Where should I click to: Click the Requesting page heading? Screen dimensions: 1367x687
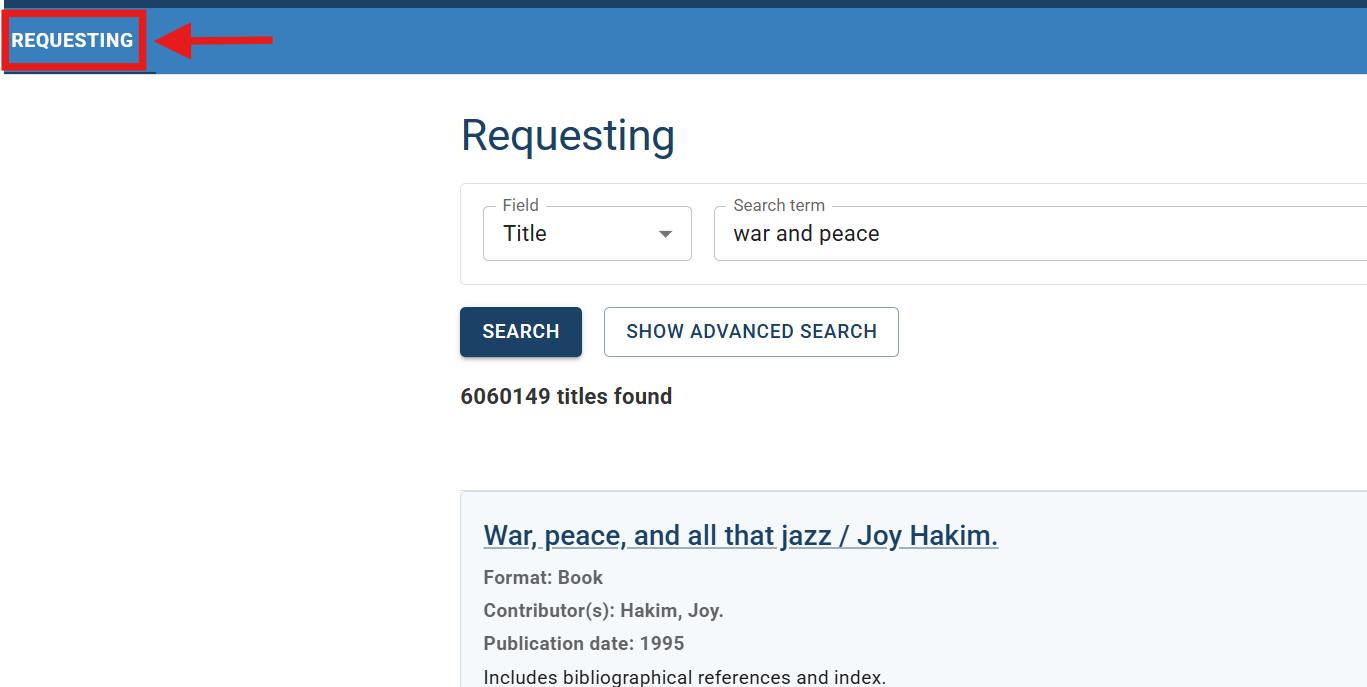click(x=567, y=135)
